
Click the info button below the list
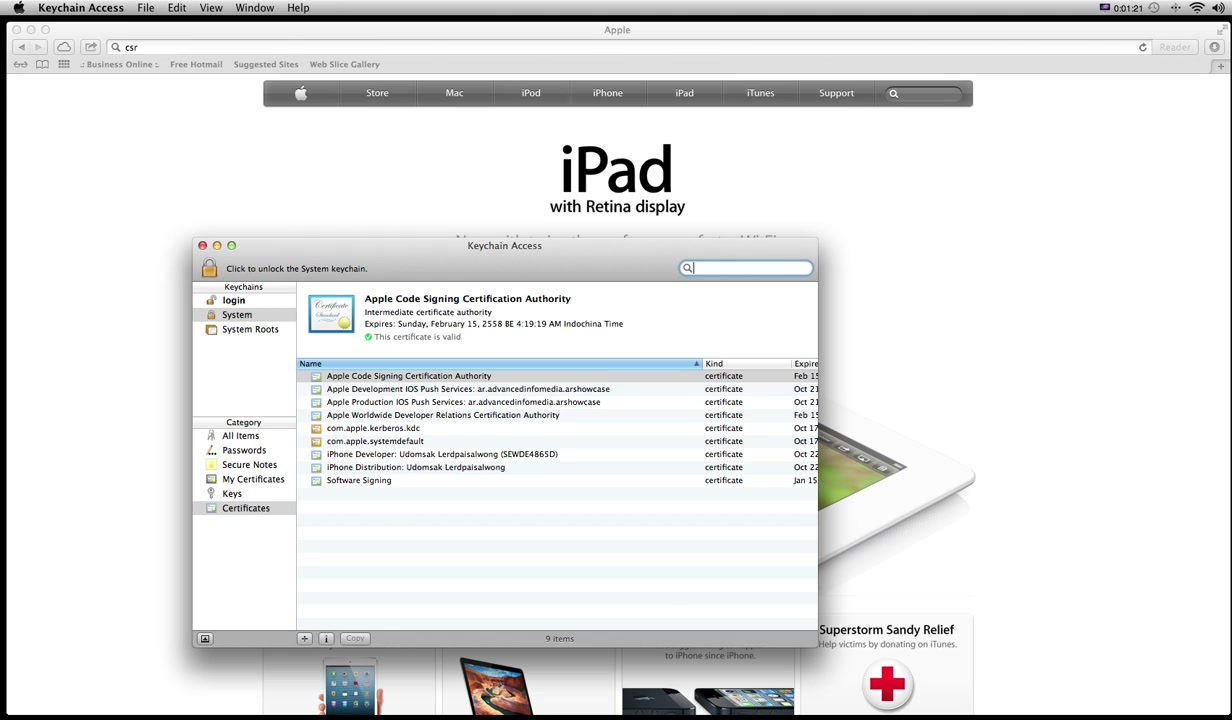tap(326, 638)
